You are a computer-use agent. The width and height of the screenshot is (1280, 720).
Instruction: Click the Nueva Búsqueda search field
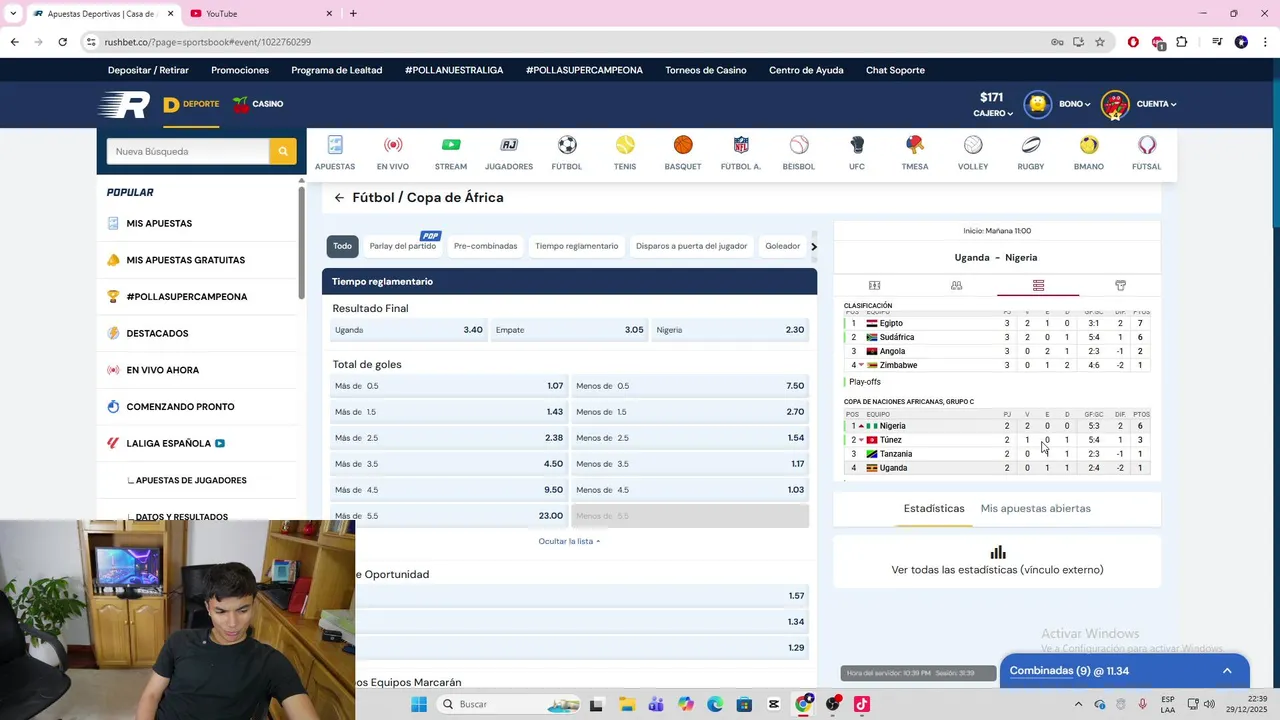click(x=188, y=151)
